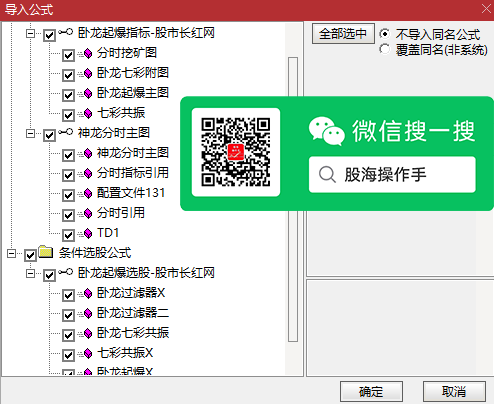
Task: Select the 卧龙起爆选股-股市长红网 label
Action: point(146,273)
